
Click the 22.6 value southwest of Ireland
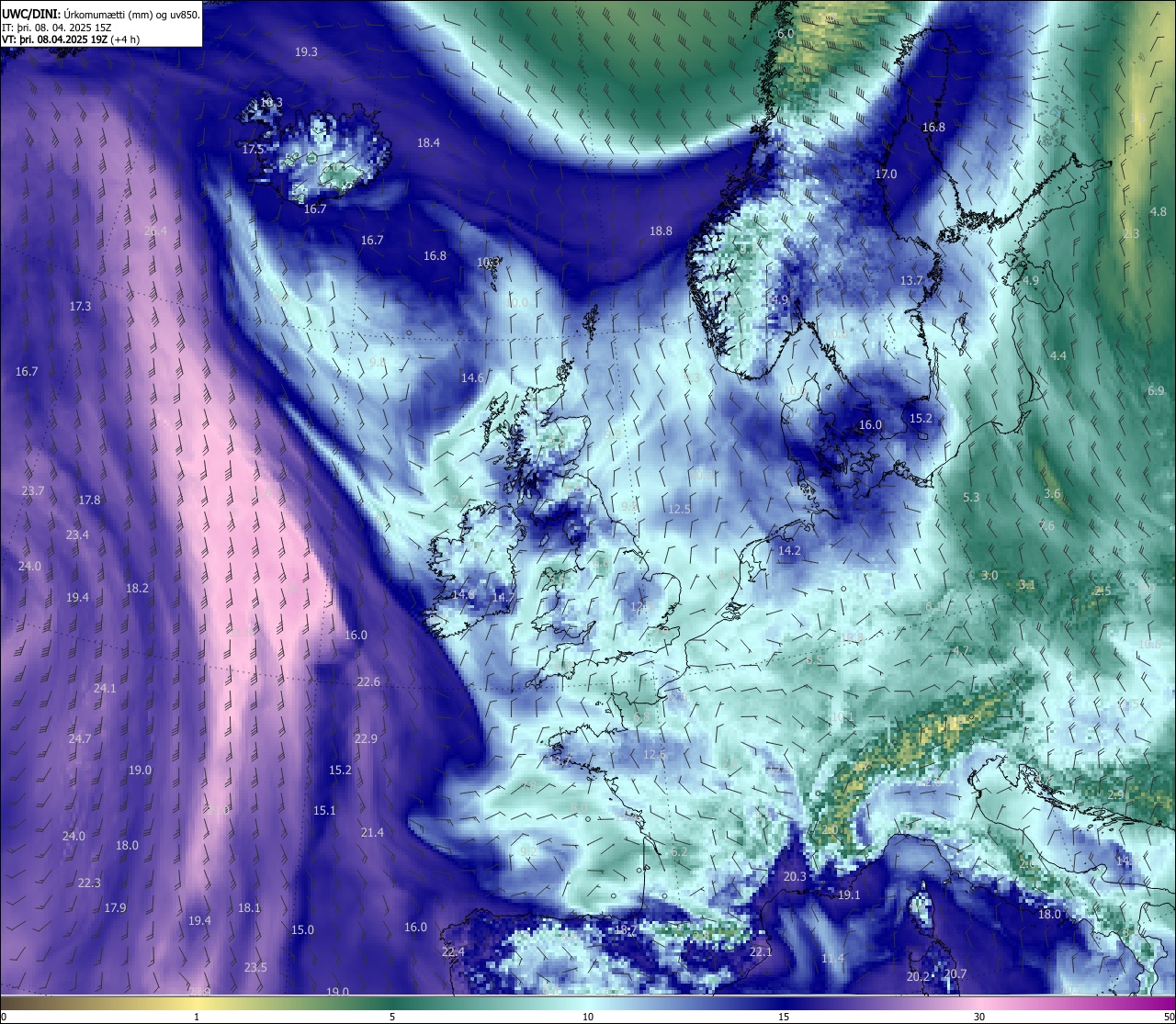coord(368,682)
